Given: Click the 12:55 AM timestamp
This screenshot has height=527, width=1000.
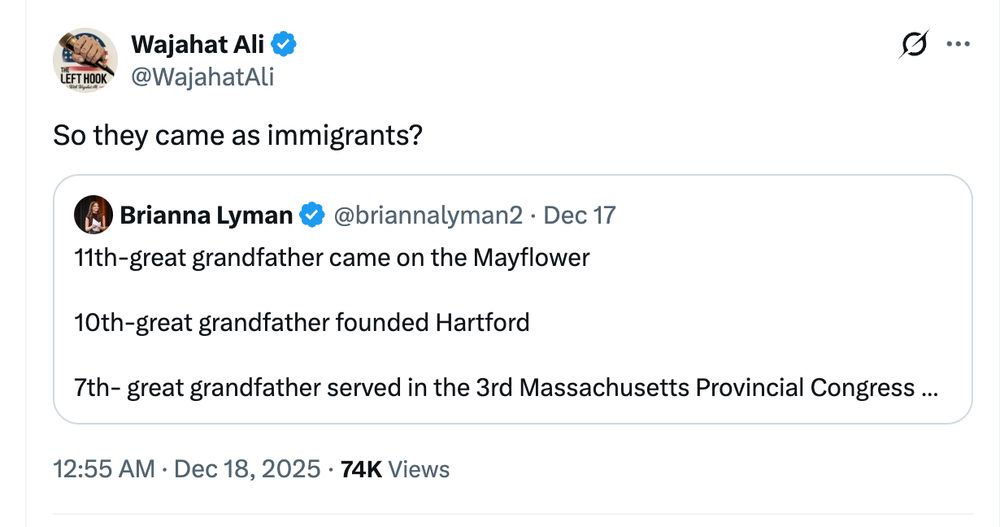Looking at the screenshot, I should coord(103,469).
